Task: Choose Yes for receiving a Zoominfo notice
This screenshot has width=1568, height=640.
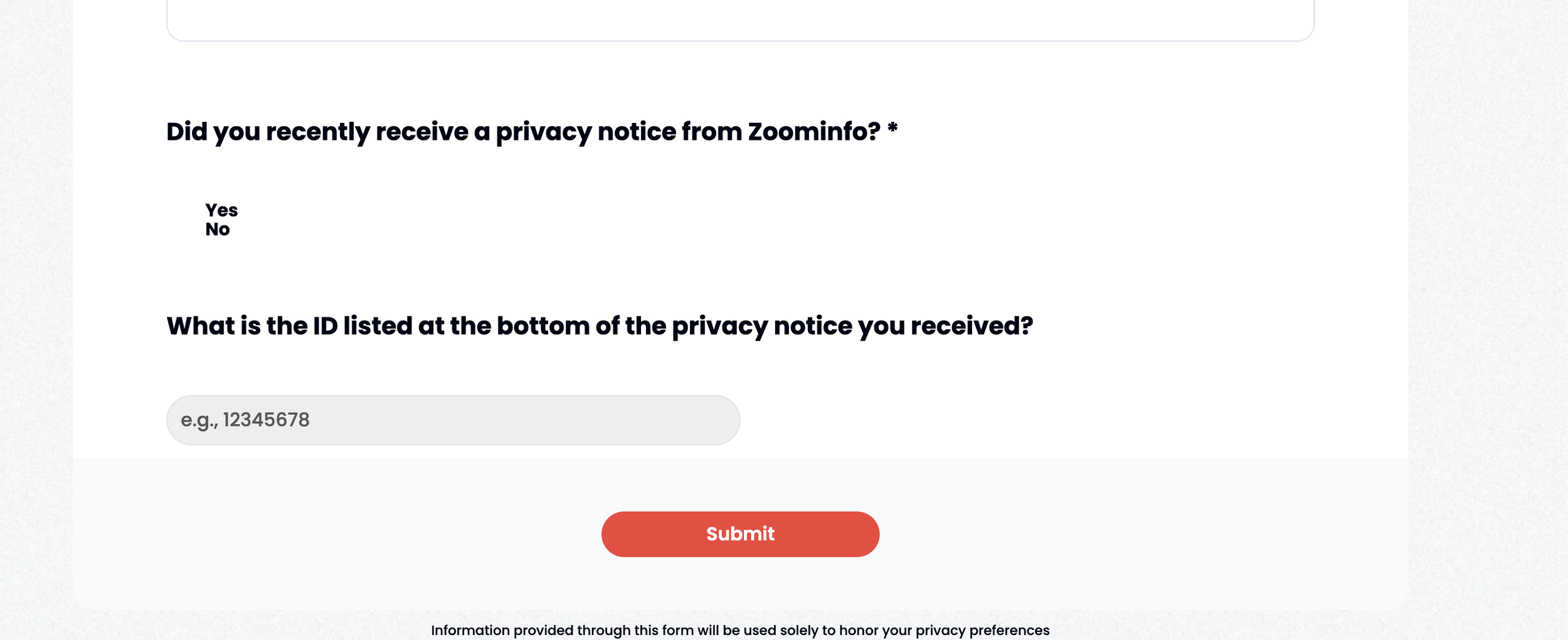Action: [221, 210]
